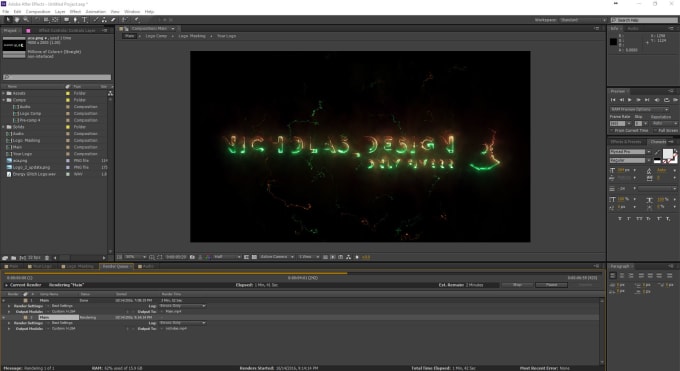Expand the Assets folder
The image size is (680, 371).
(3, 93)
